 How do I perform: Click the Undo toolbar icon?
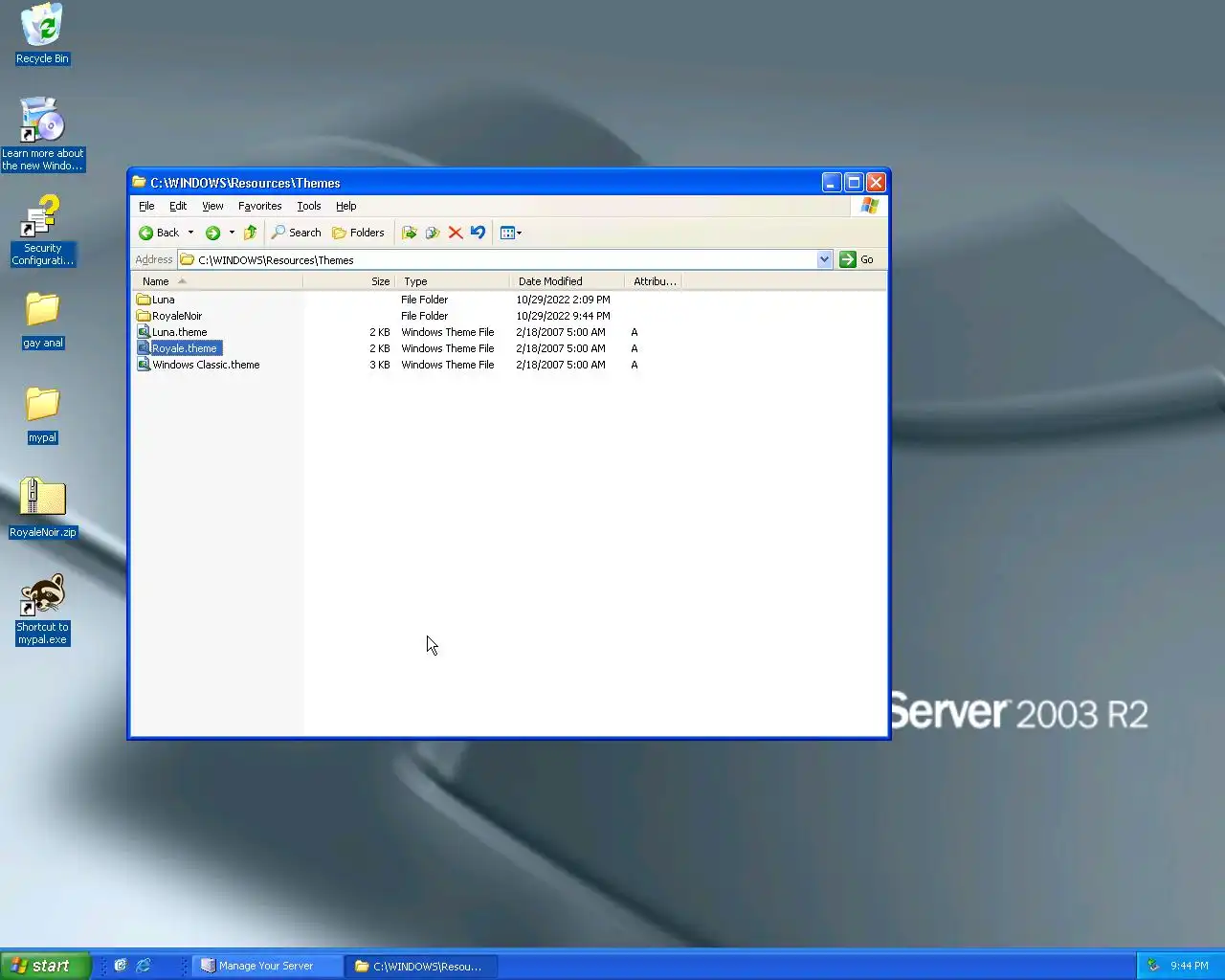(x=478, y=233)
